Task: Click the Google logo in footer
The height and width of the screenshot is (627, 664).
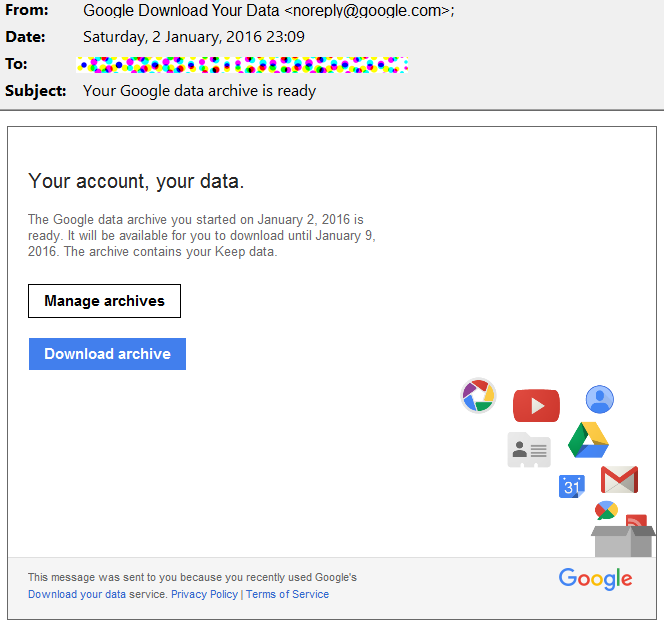Action: click(x=595, y=579)
